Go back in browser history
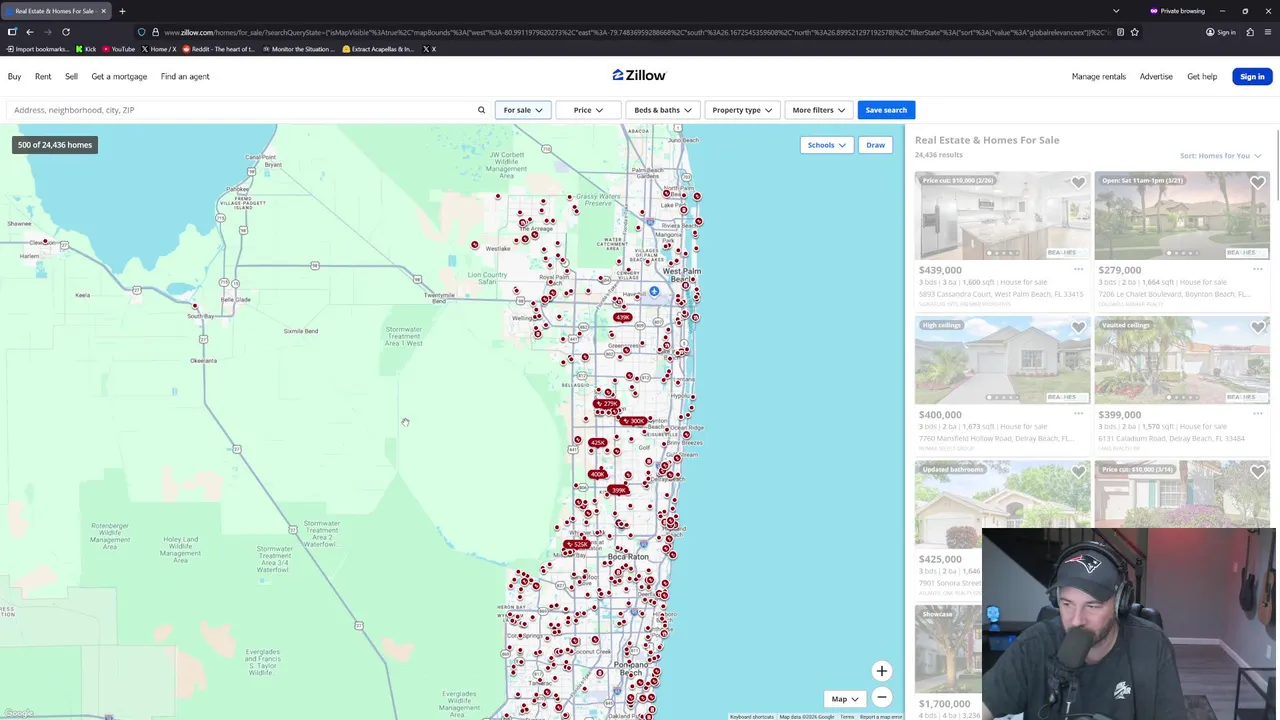Image resolution: width=1280 pixels, height=720 pixels. coord(29,32)
